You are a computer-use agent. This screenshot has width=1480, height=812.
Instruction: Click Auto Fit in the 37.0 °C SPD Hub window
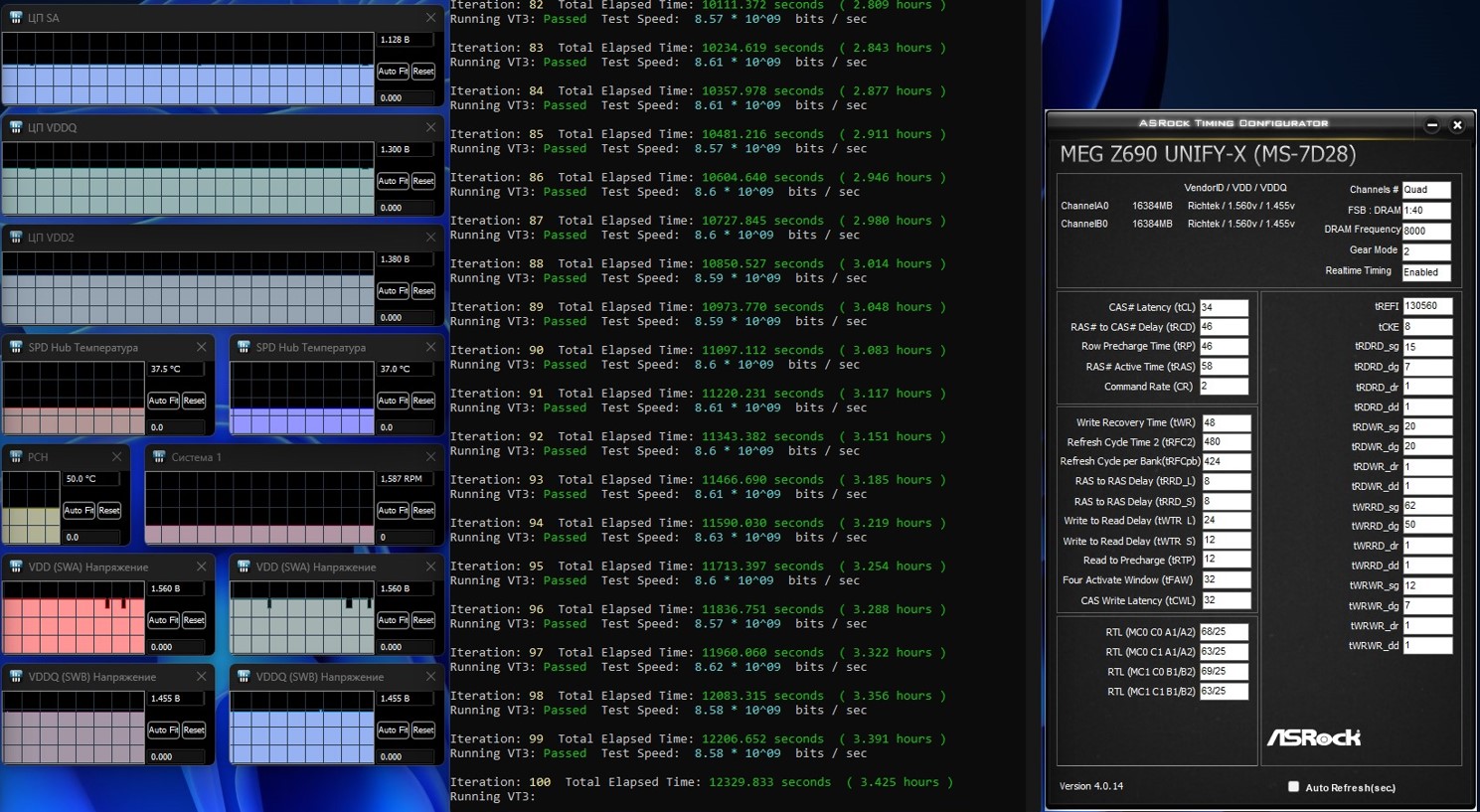393,401
